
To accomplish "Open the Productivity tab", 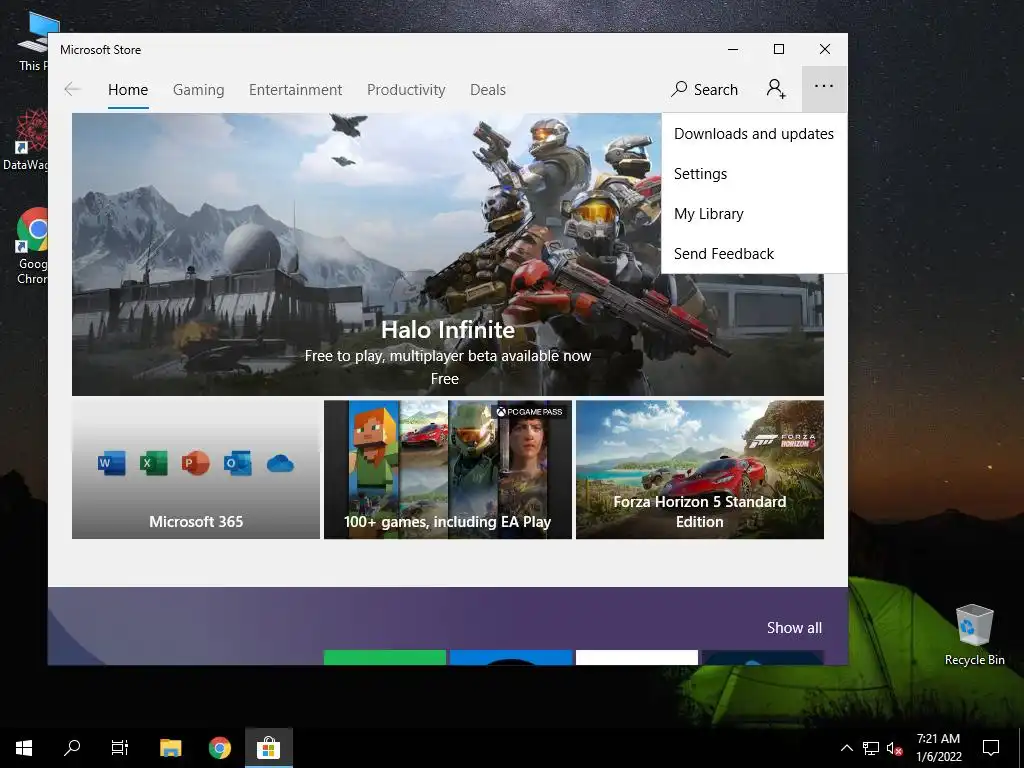I will pyautogui.click(x=406, y=89).
